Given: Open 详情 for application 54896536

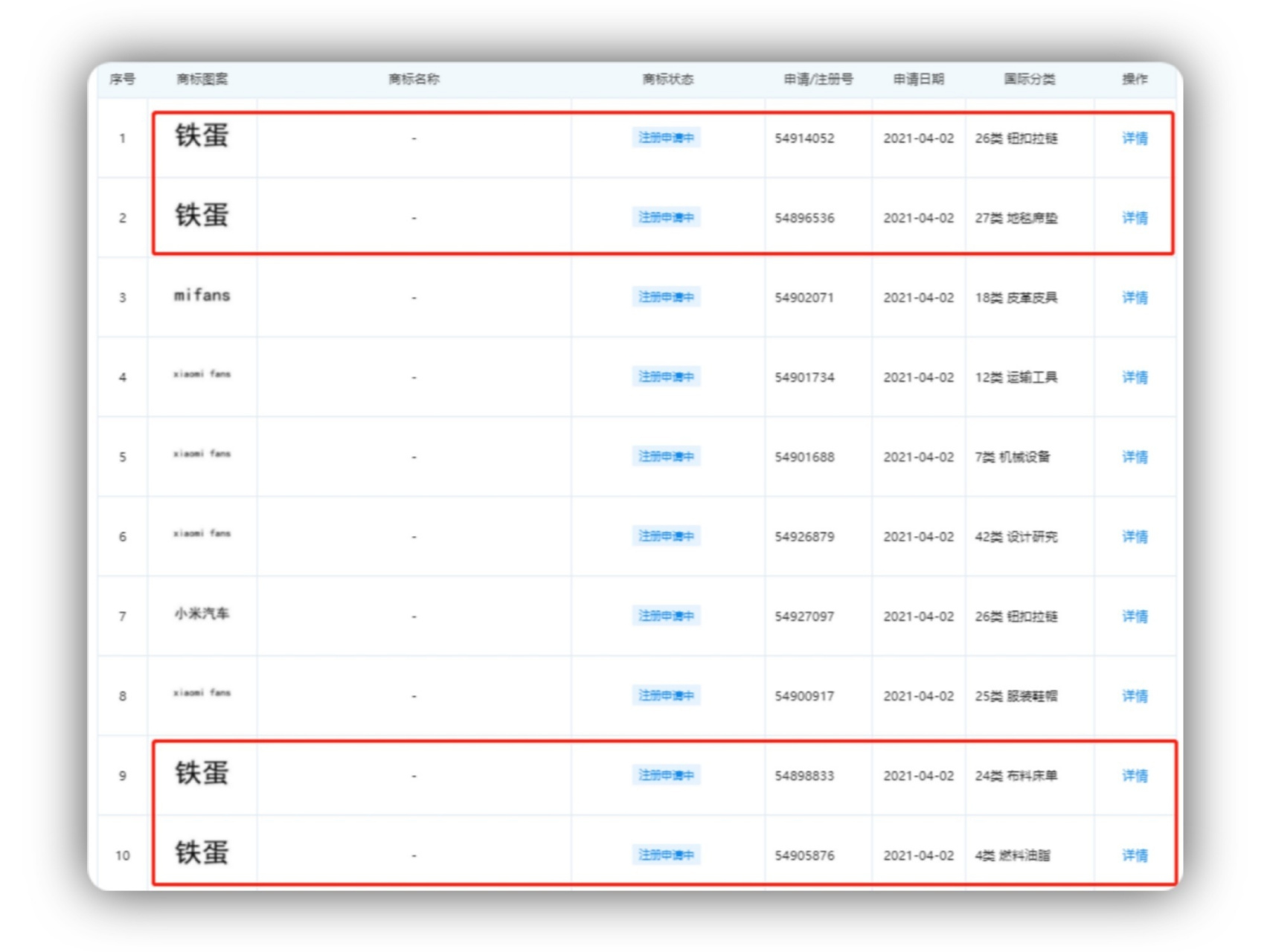Looking at the screenshot, I should coord(1135,218).
